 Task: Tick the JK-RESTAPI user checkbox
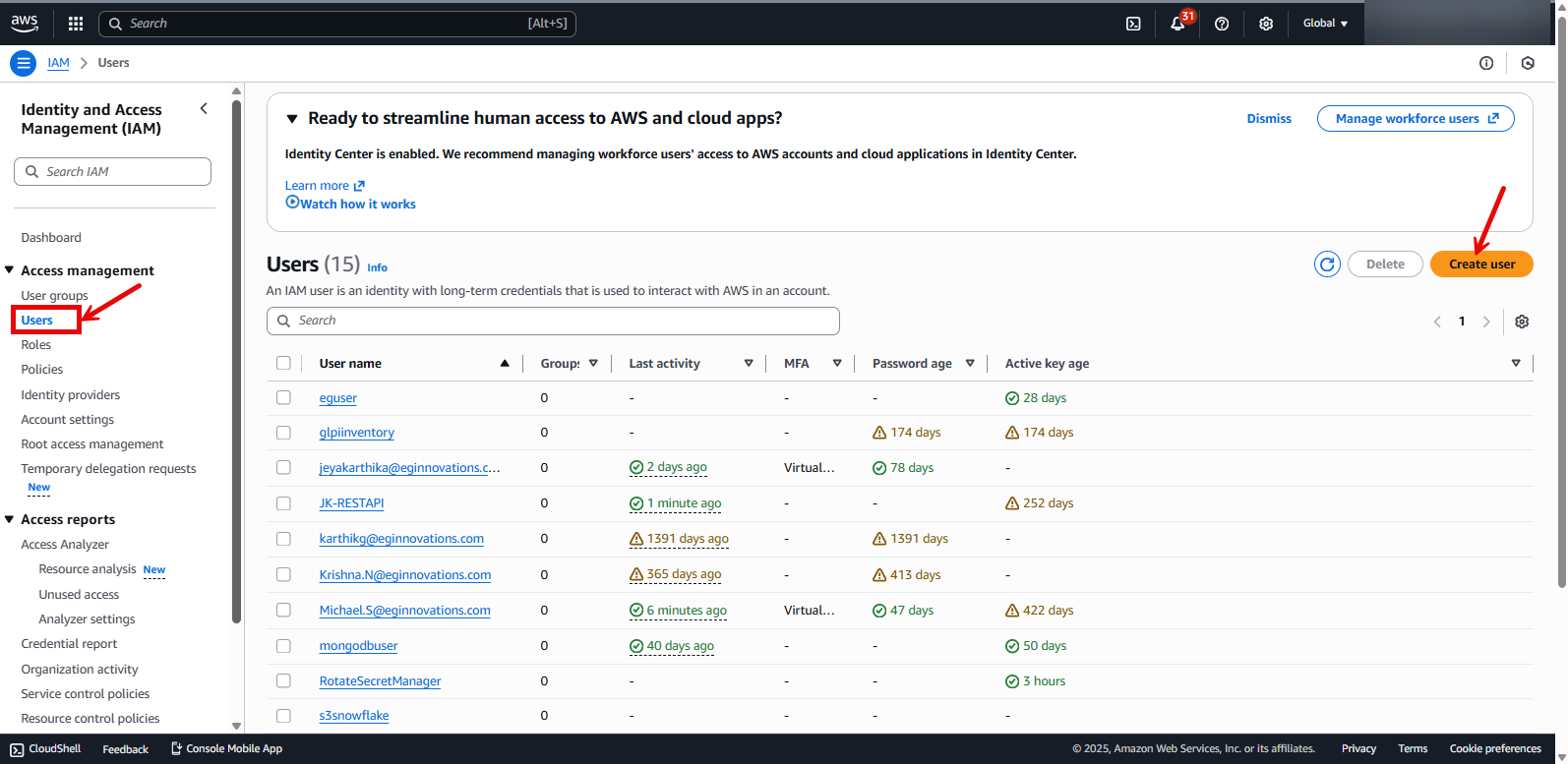[x=283, y=503]
